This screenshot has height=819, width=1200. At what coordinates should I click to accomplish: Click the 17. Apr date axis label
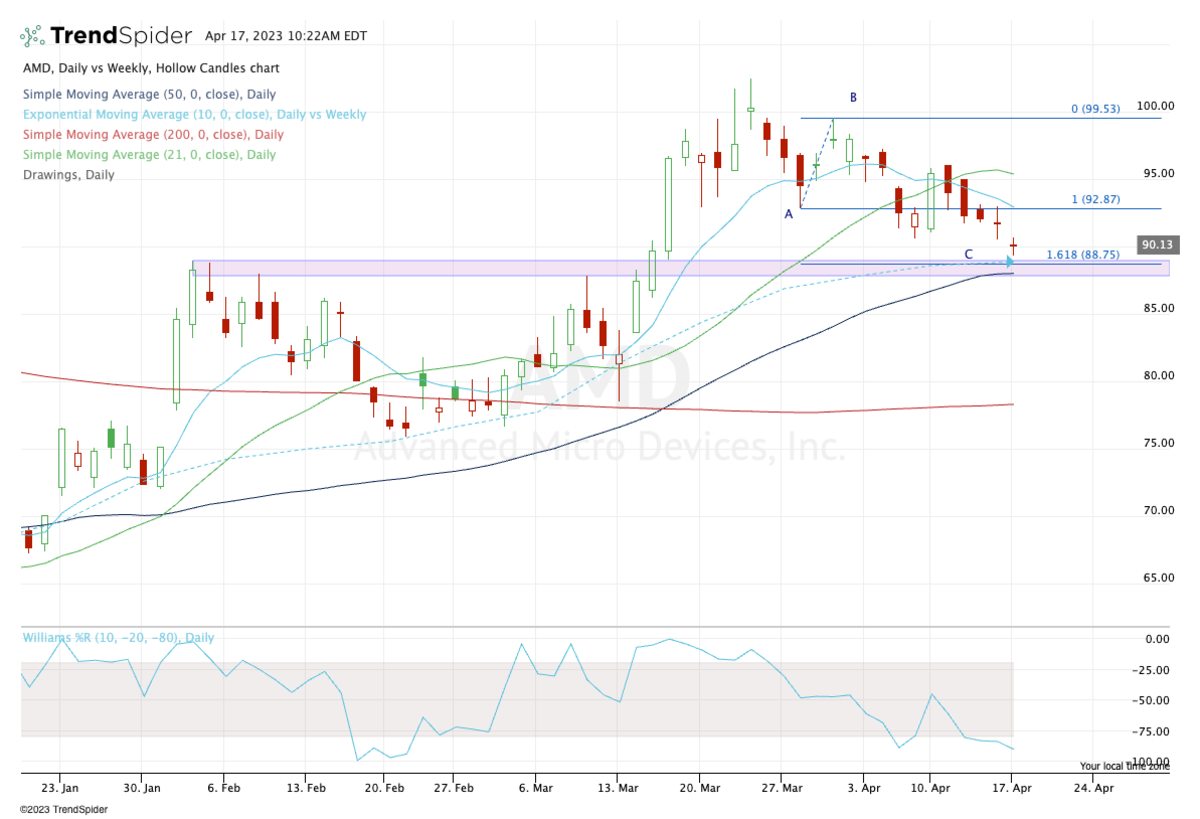(1011, 787)
